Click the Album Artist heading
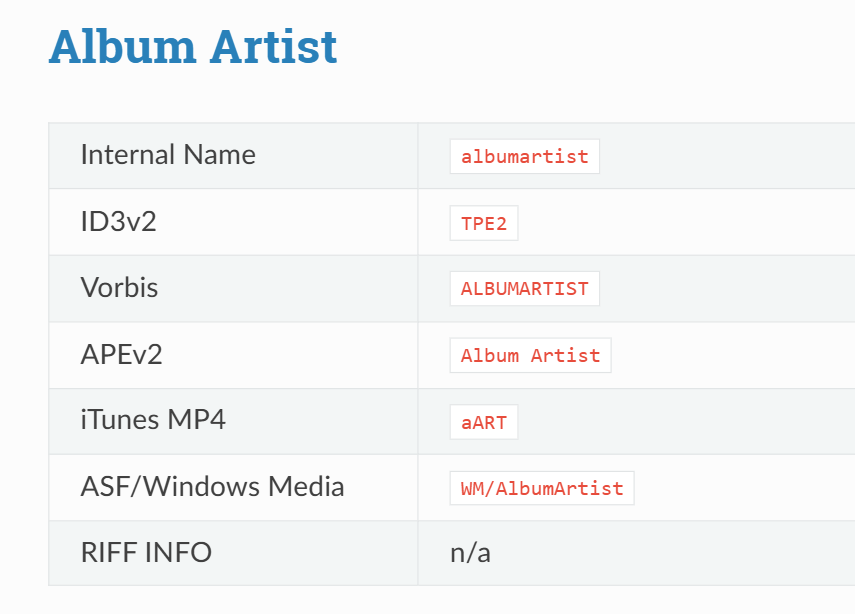 [193, 47]
